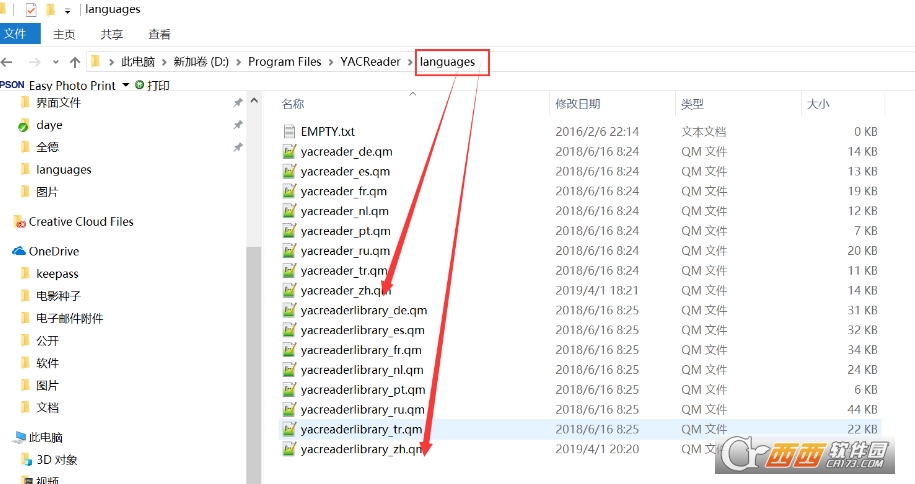
Task: Select yacreaderlibrary_fr.qm file icon
Action: pyautogui.click(x=289, y=350)
